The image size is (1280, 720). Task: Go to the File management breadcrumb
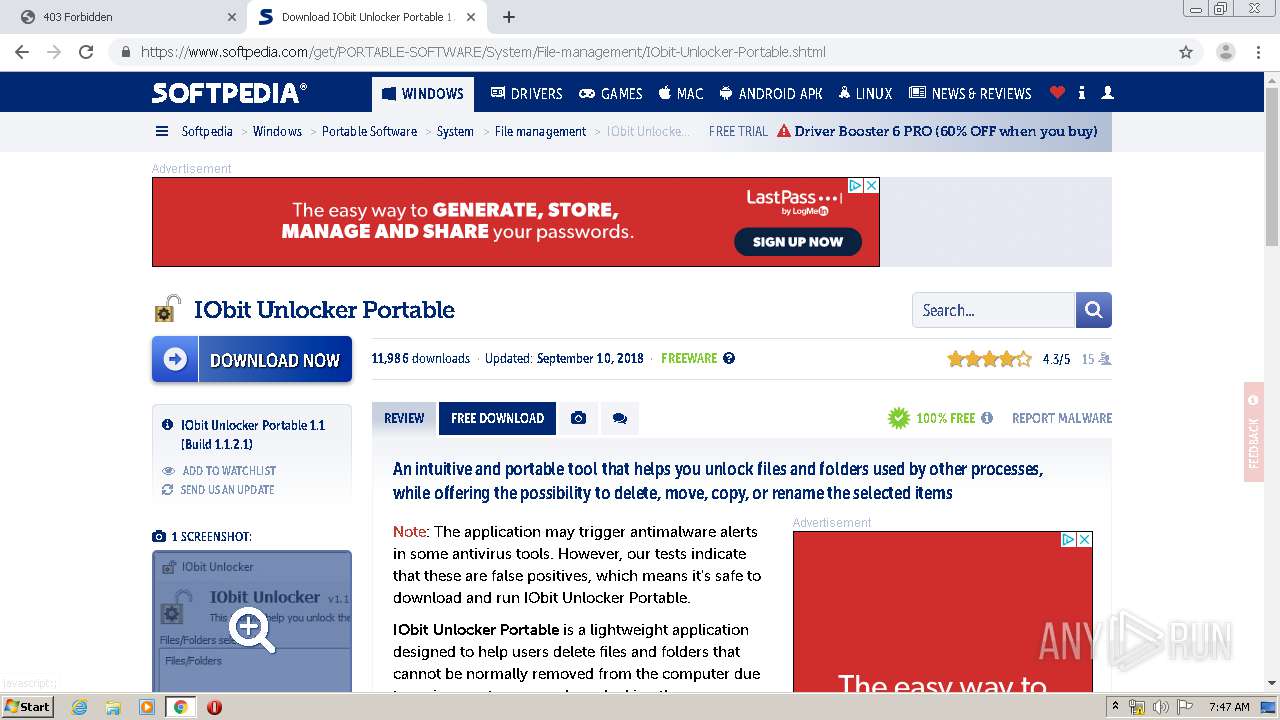[540, 131]
